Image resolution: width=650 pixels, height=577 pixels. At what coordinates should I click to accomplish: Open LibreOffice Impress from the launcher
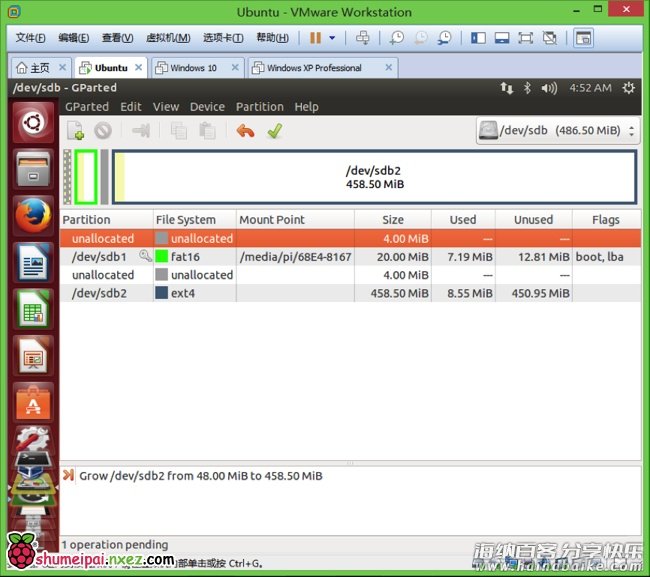click(33, 356)
